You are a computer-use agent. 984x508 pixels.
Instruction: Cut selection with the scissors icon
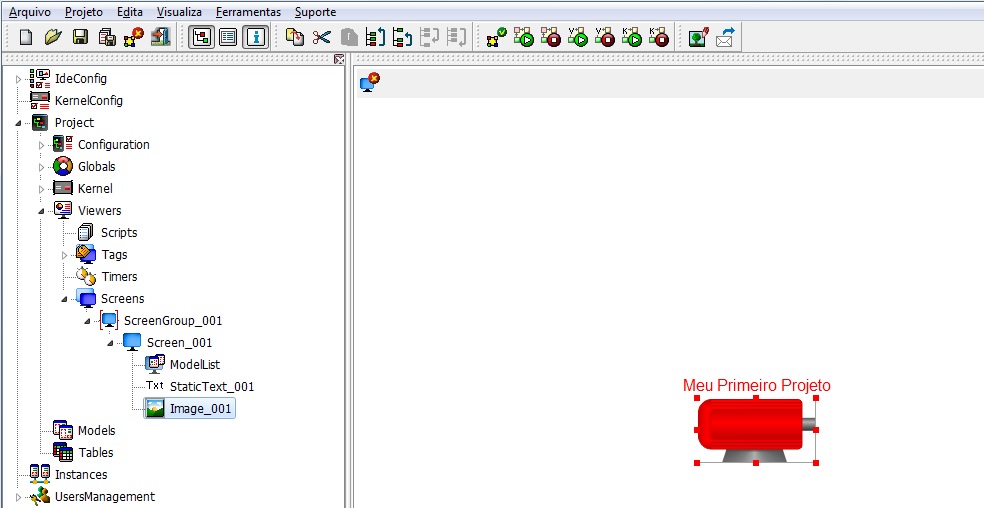click(321, 37)
